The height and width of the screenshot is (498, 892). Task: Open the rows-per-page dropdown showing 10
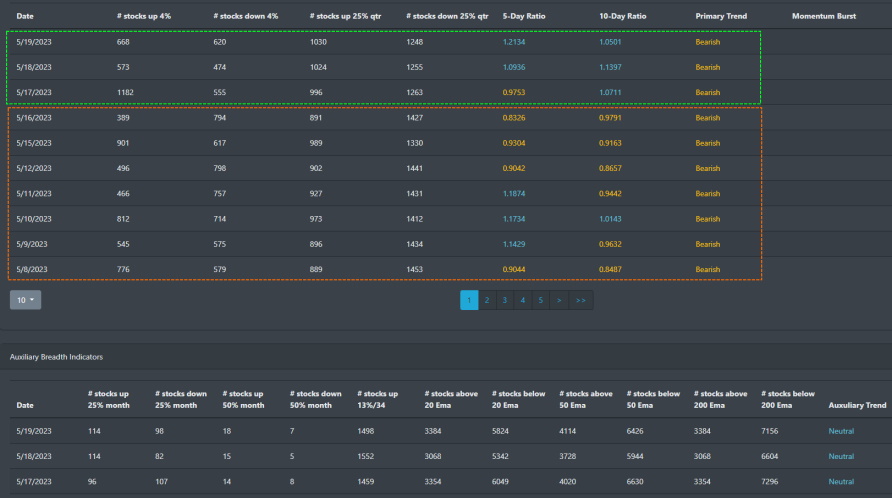pos(25,300)
